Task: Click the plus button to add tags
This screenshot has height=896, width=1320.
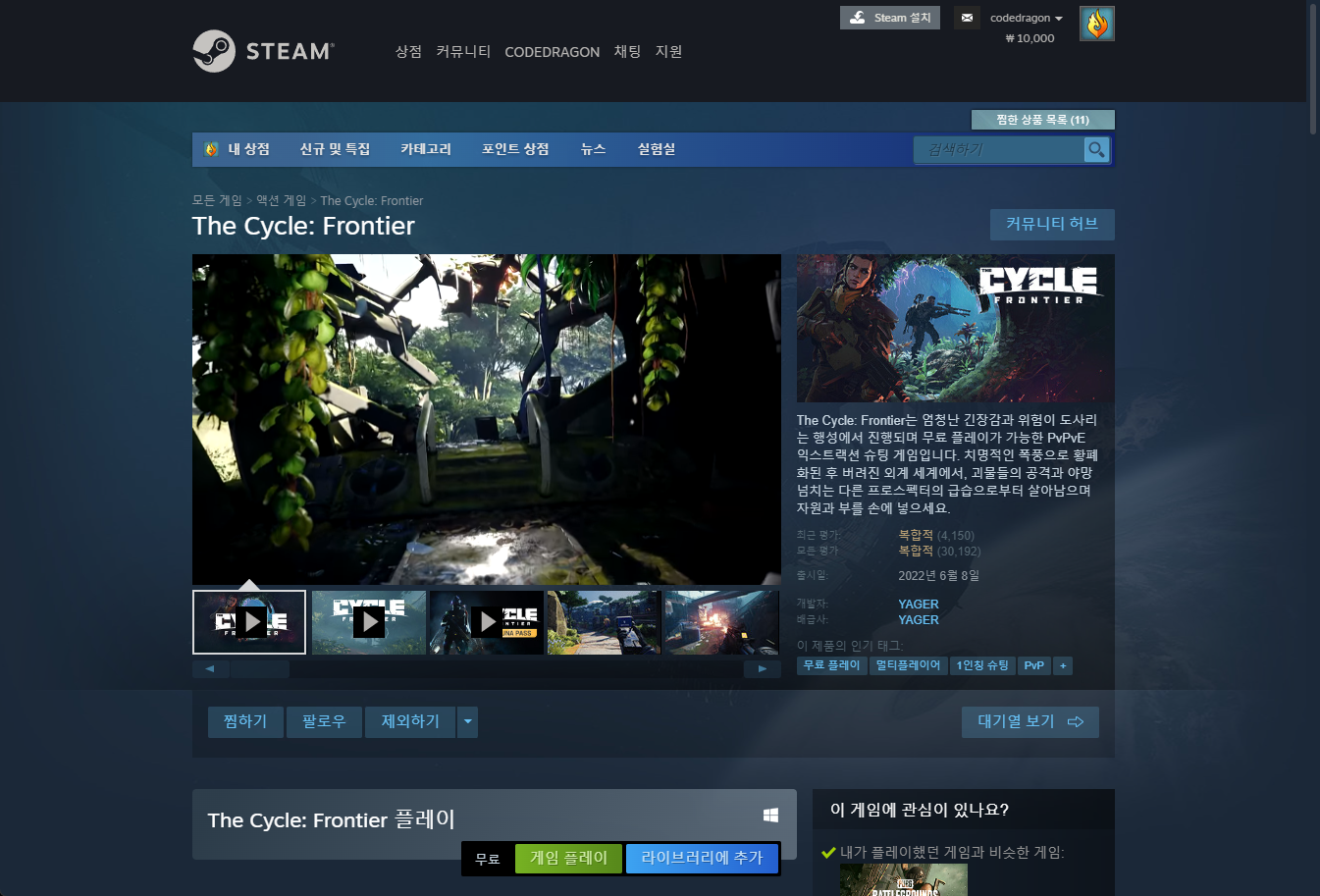Action: pyautogui.click(x=1063, y=665)
